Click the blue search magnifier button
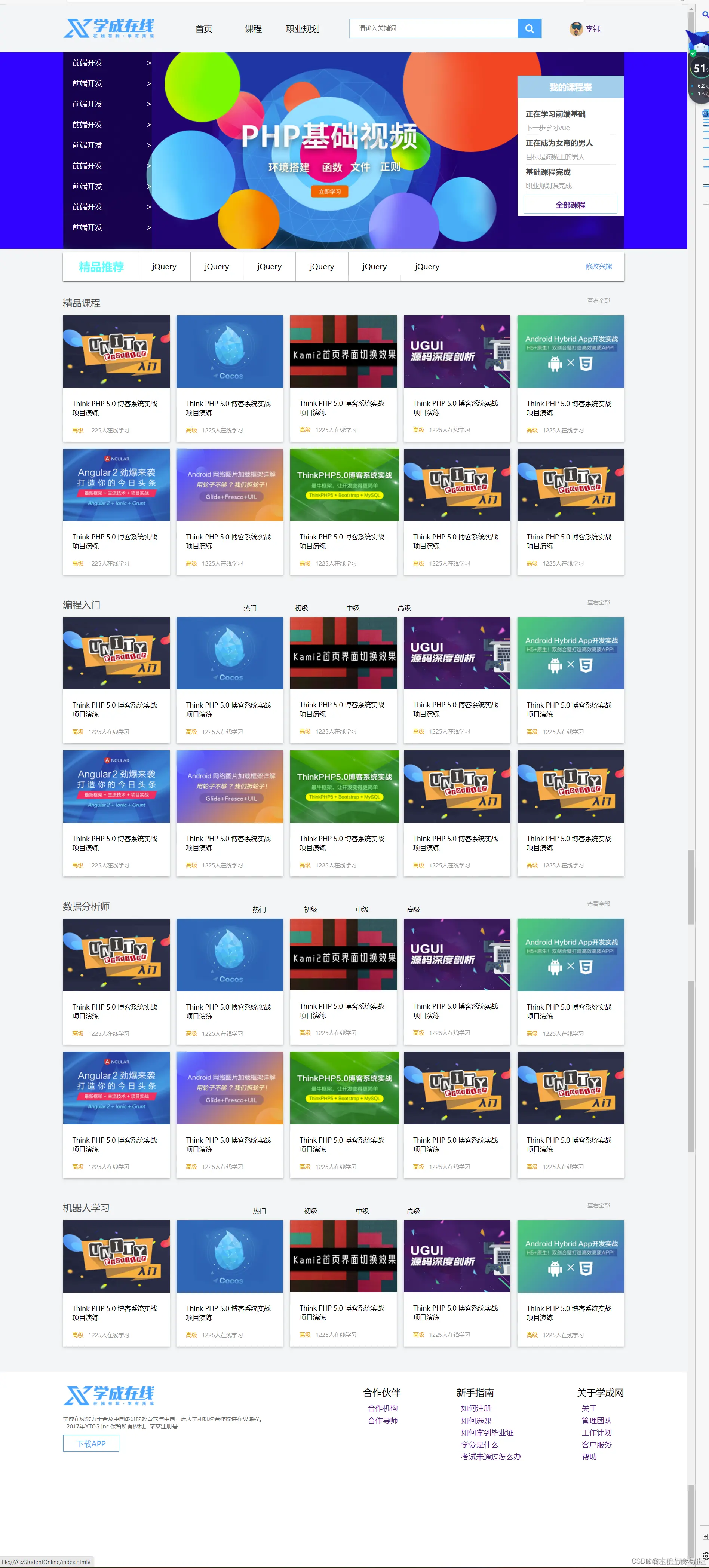709x1568 pixels. (x=529, y=28)
